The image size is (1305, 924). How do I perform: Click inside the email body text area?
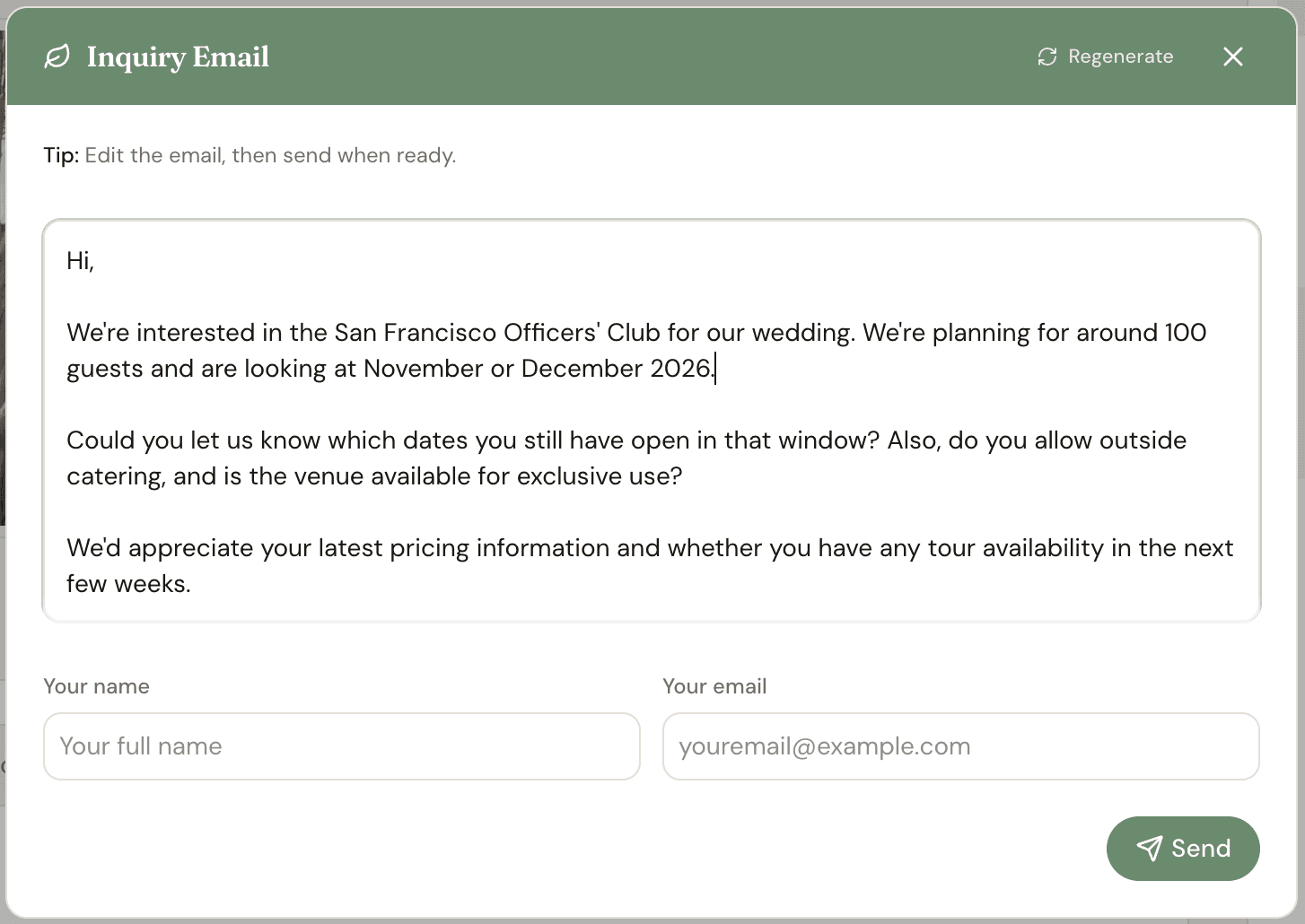(x=652, y=421)
